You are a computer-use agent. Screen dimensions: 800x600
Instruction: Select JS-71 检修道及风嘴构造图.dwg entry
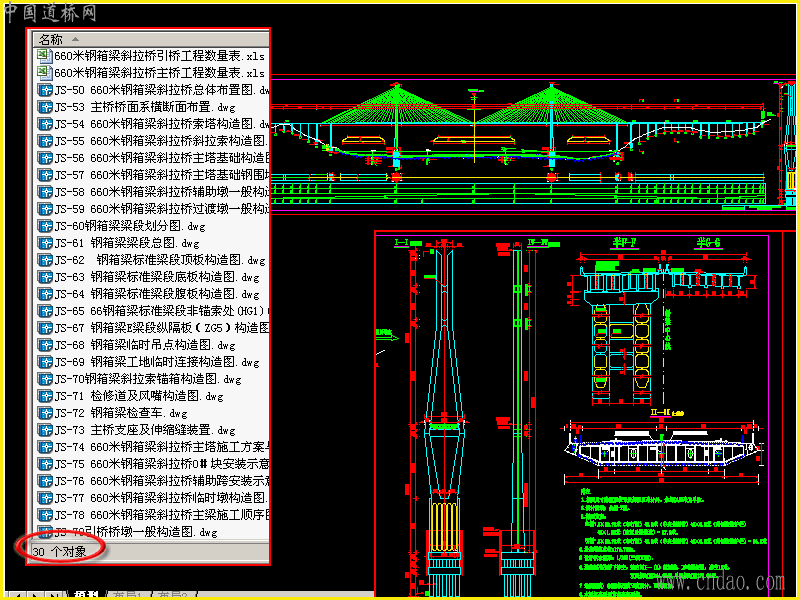[x=139, y=396]
